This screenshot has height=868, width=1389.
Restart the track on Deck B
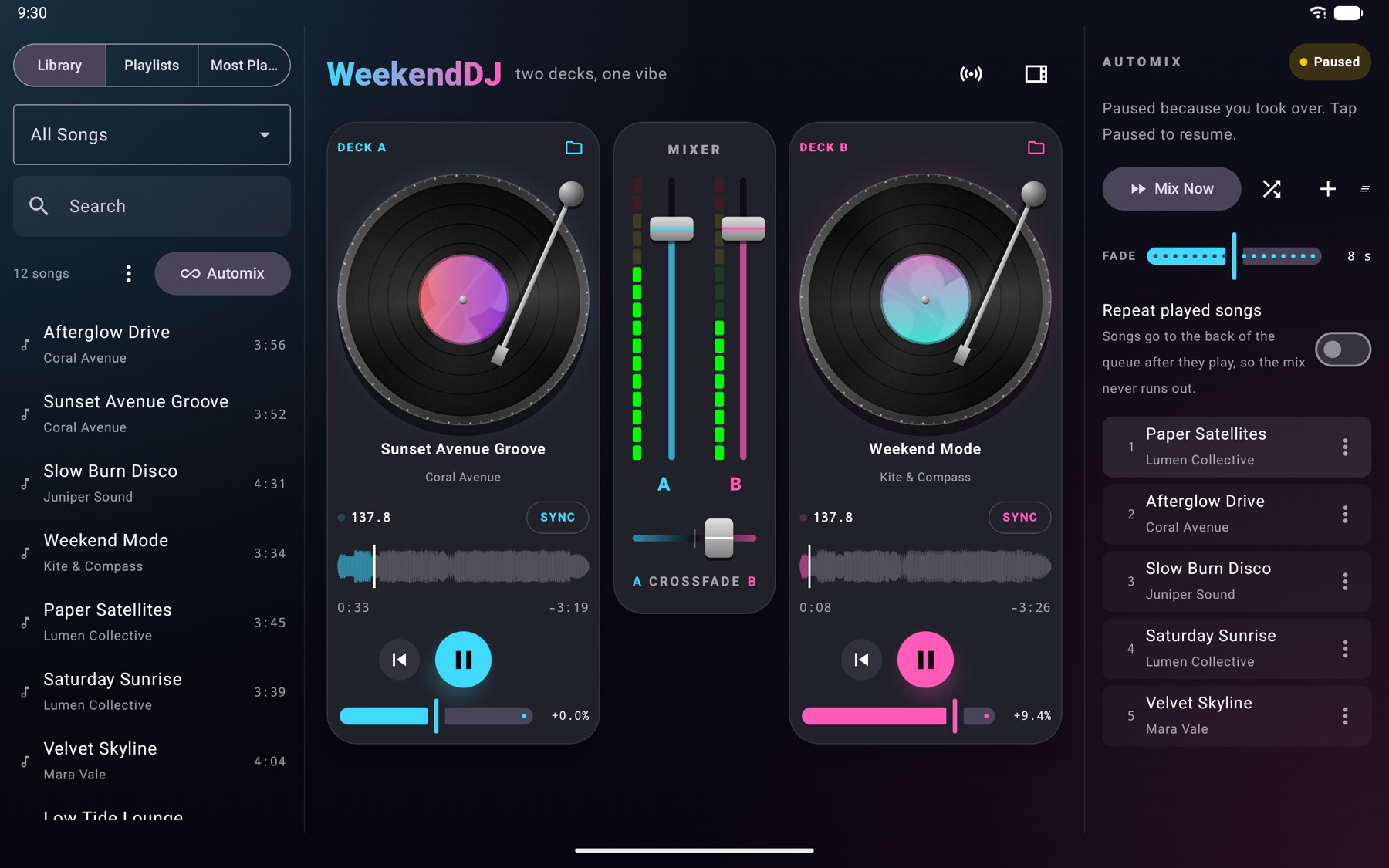click(861, 660)
